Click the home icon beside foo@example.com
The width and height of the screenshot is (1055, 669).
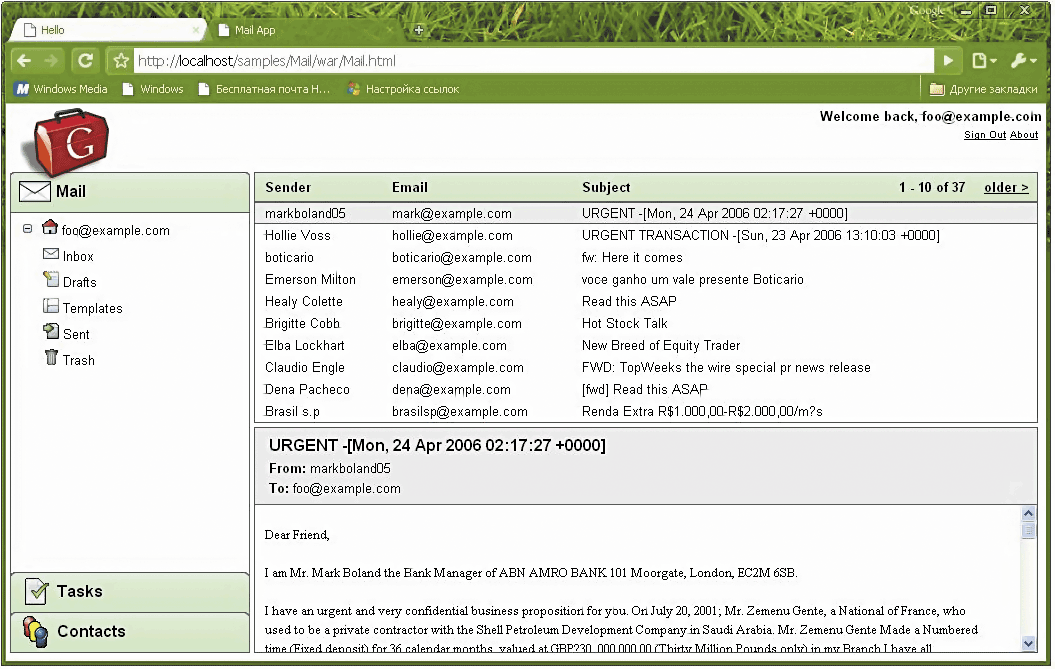click(50, 229)
